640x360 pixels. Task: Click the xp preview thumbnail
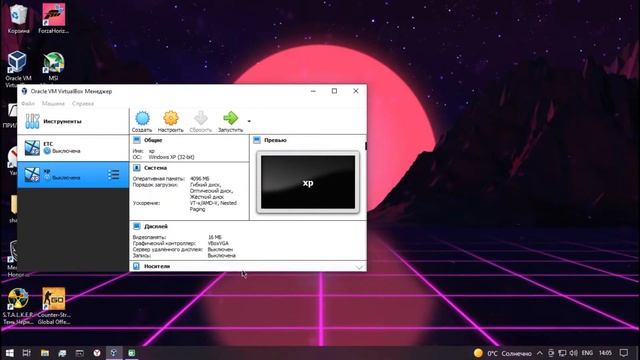tap(308, 182)
